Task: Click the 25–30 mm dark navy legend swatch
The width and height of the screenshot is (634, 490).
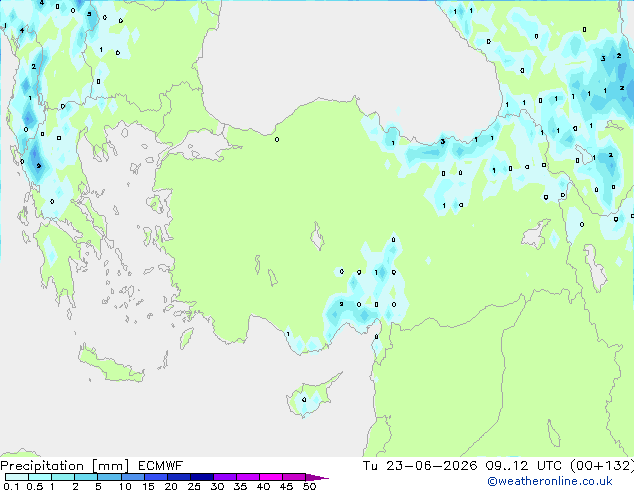Action: coord(201,477)
